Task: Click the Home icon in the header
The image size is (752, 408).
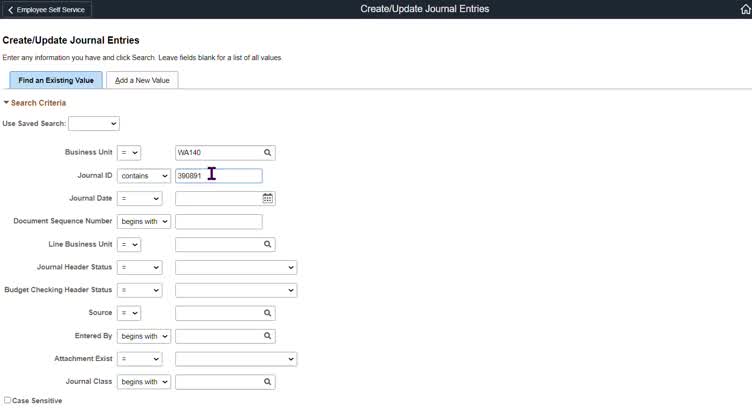Action: click(x=745, y=9)
